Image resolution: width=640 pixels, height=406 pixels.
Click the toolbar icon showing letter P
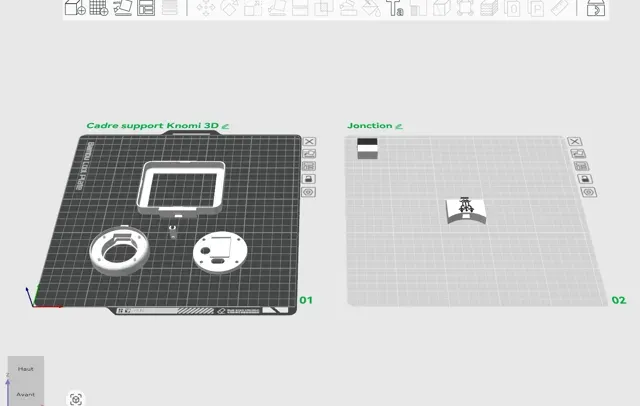click(536, 7)
